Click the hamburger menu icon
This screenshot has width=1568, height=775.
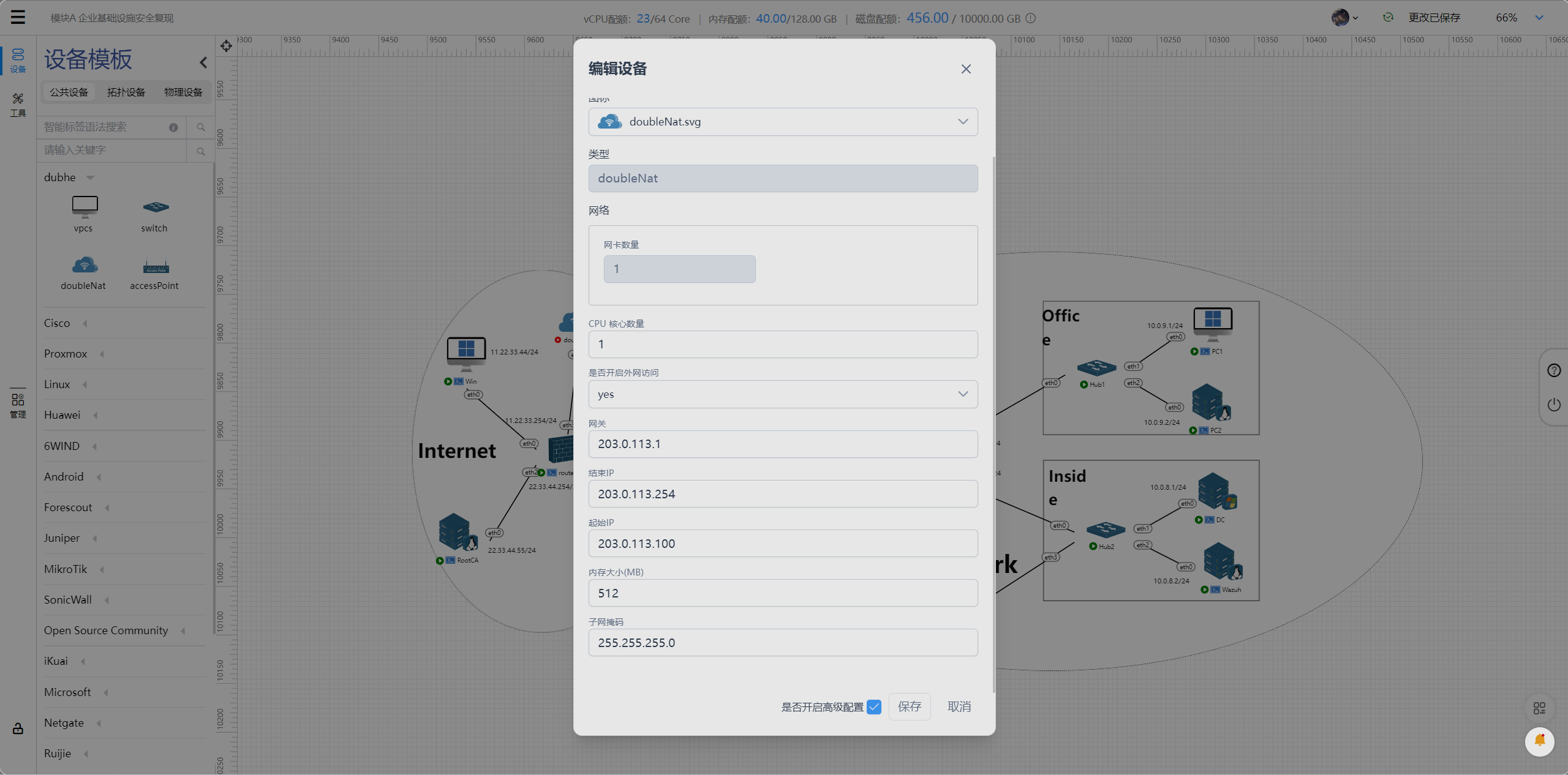click(x=18, y=17)
